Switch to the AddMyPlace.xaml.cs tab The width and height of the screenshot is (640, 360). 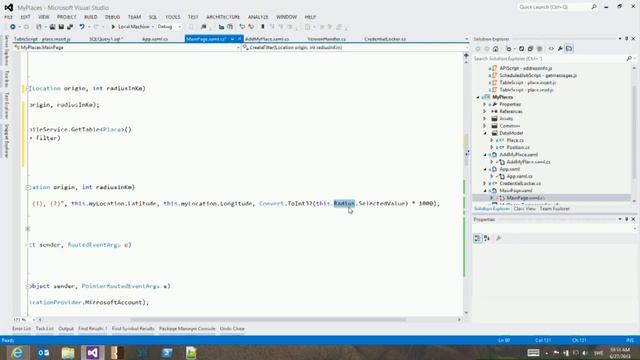[x=267, y=39]
